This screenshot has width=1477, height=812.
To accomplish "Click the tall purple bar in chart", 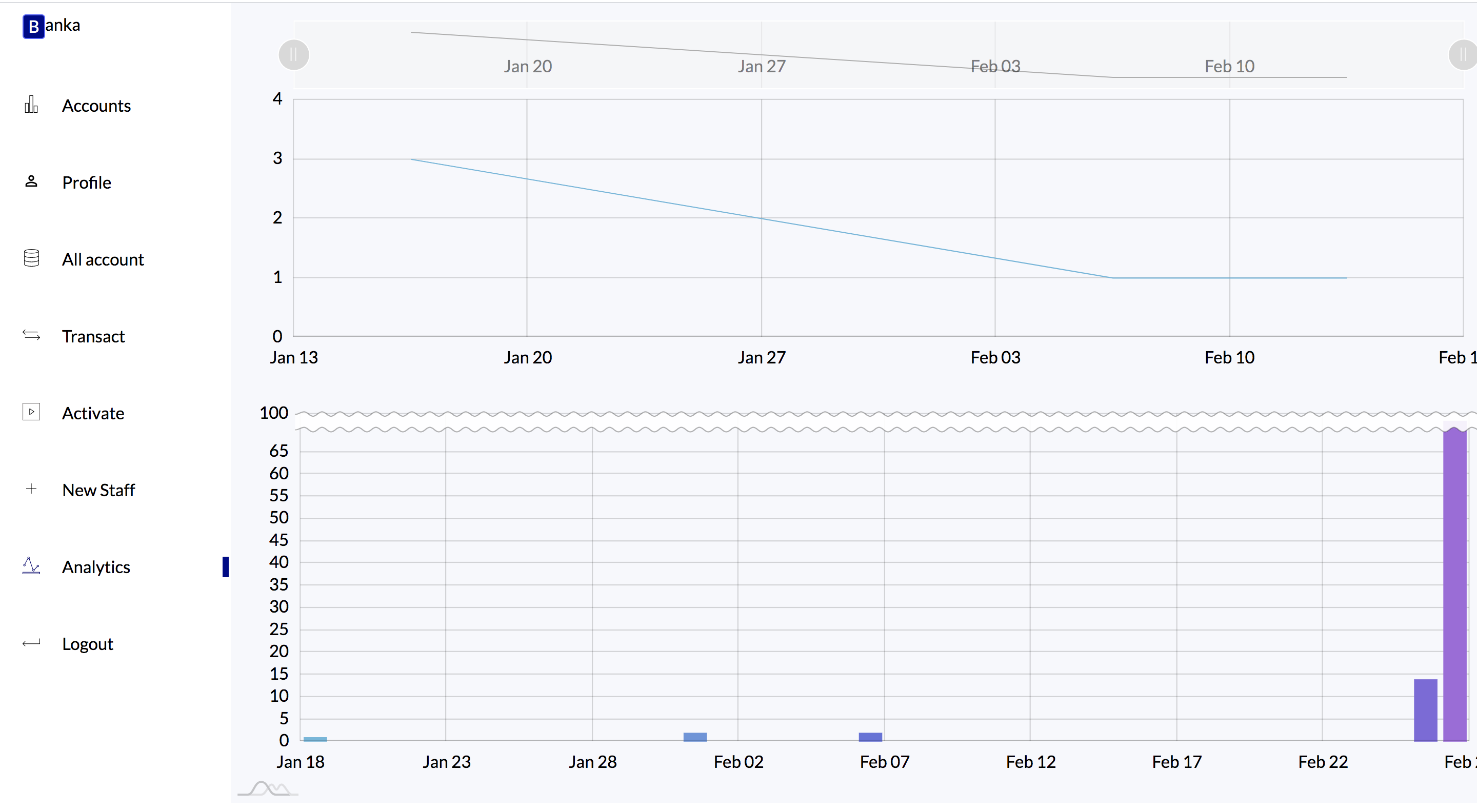I will click(1454, 584).
